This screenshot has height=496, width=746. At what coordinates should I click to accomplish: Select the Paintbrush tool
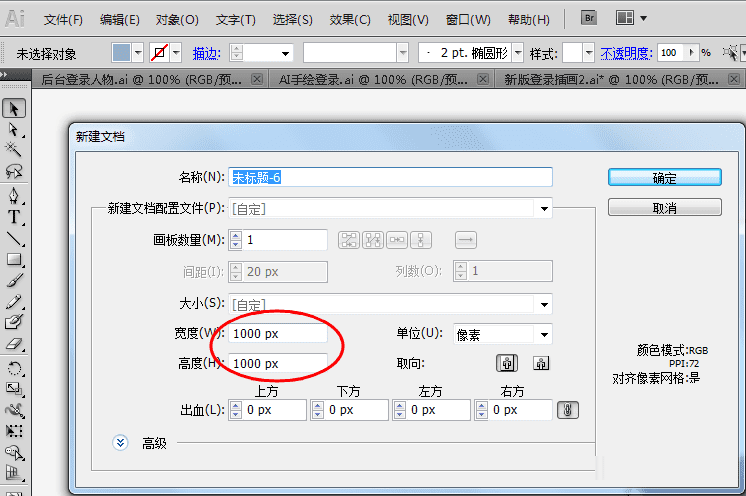click(14, 280)
